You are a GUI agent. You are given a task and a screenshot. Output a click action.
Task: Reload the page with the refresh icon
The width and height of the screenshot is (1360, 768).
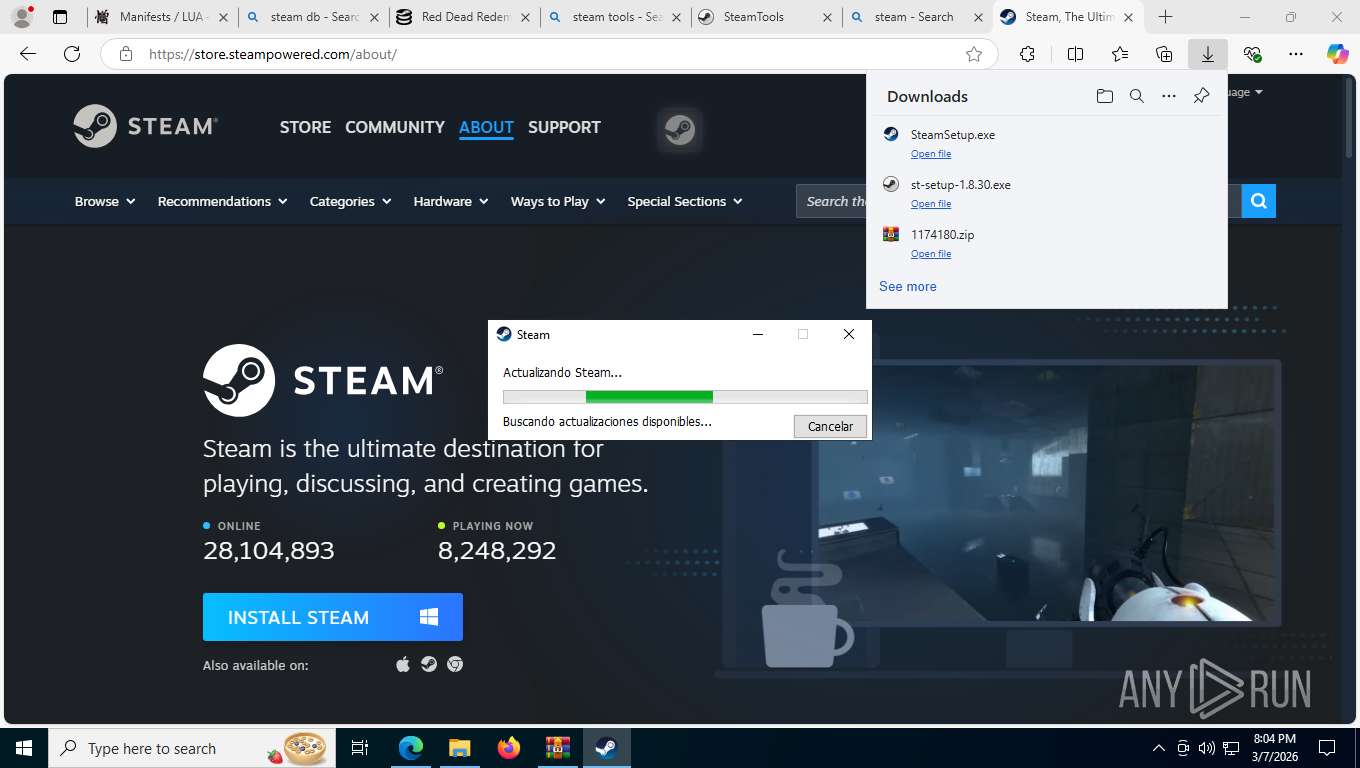72,54
